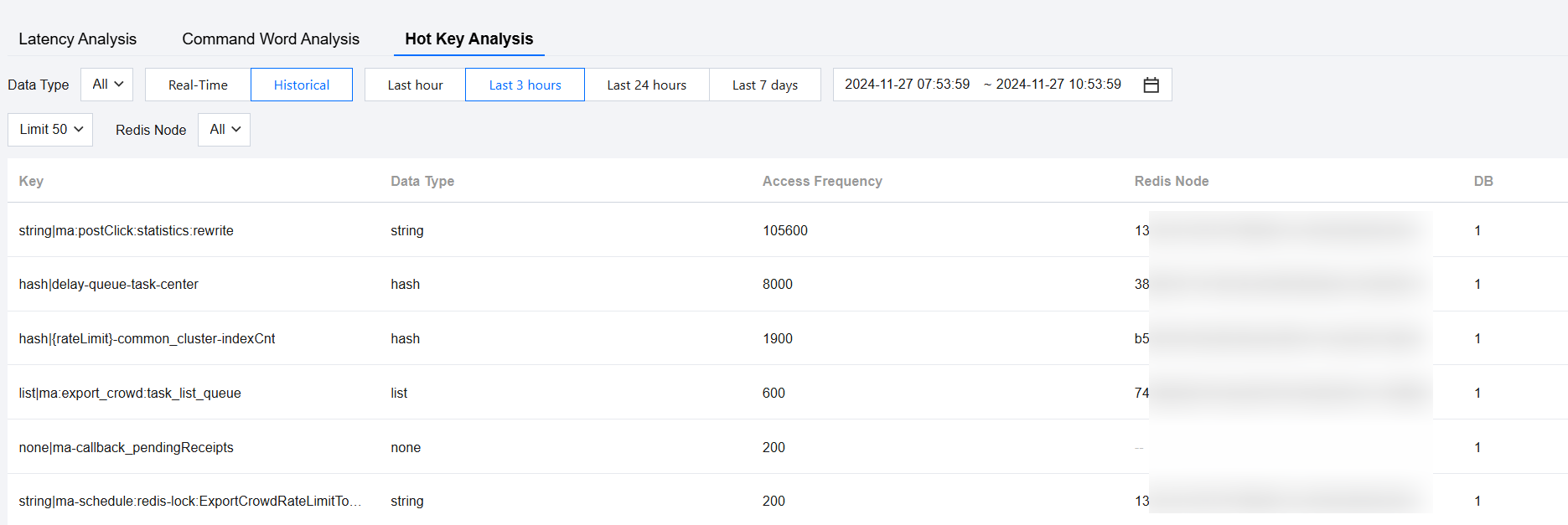Select the string|ma:postClick:statistics:rewrite key row
Image resolution: width=1568 pixels, height=525 pixels.
[x=126, y=230]
